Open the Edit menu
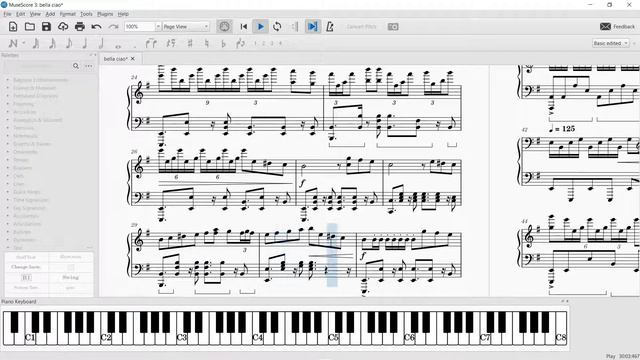 20,14
